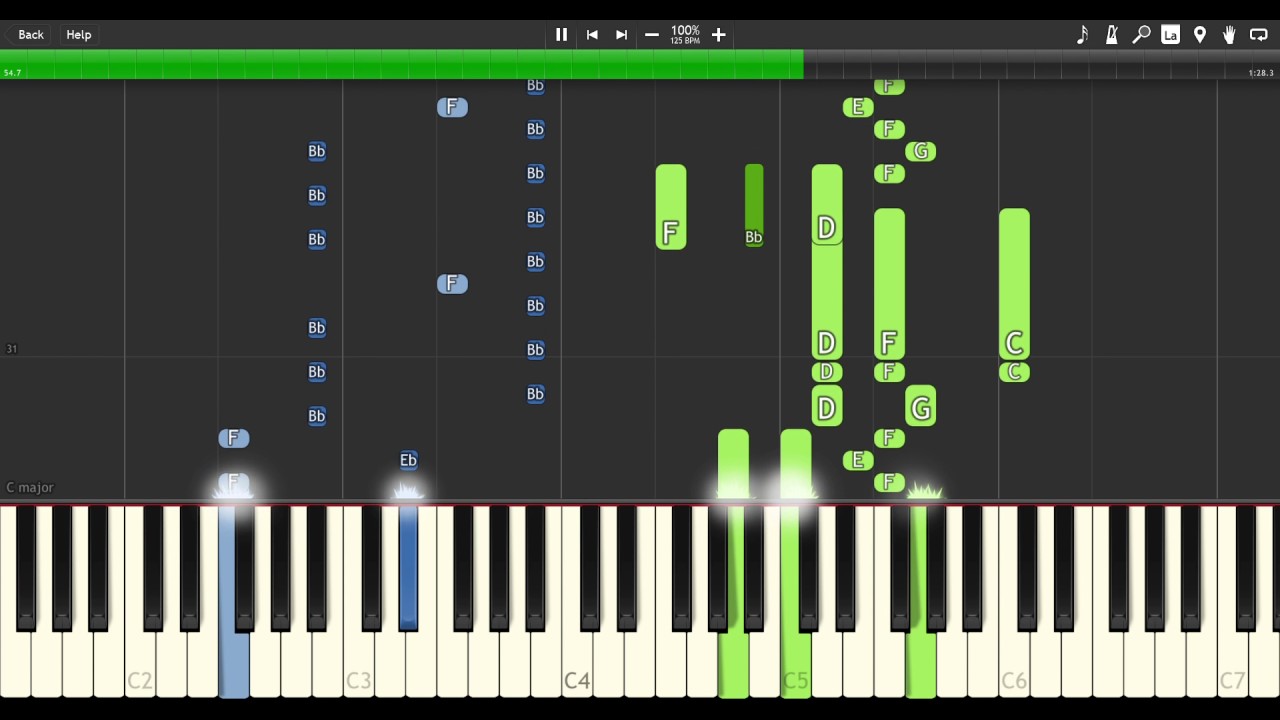Image resolution: width=1280 pixels, height=720 pixels.
Task: Open the magnifier zoom tool
Action: (1141, 35)
